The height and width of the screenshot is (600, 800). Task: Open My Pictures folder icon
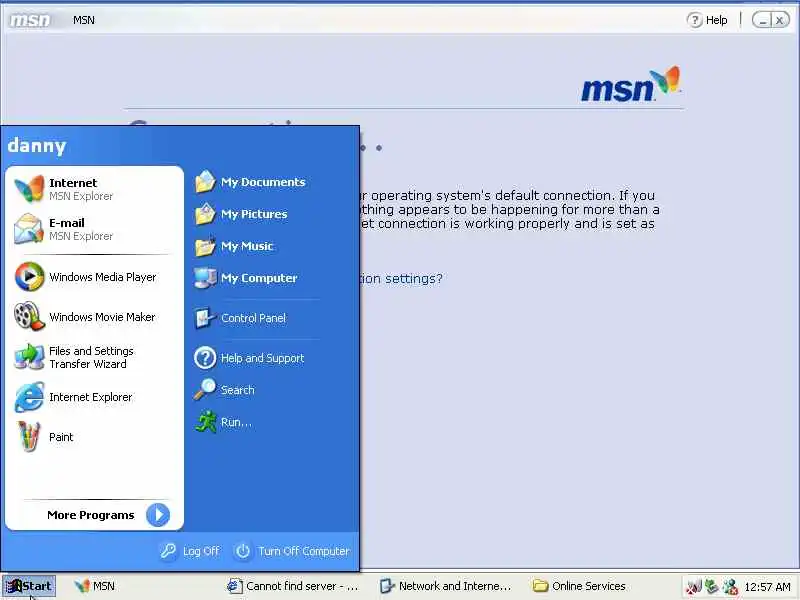pyautogui.click(x=205, y=214)
